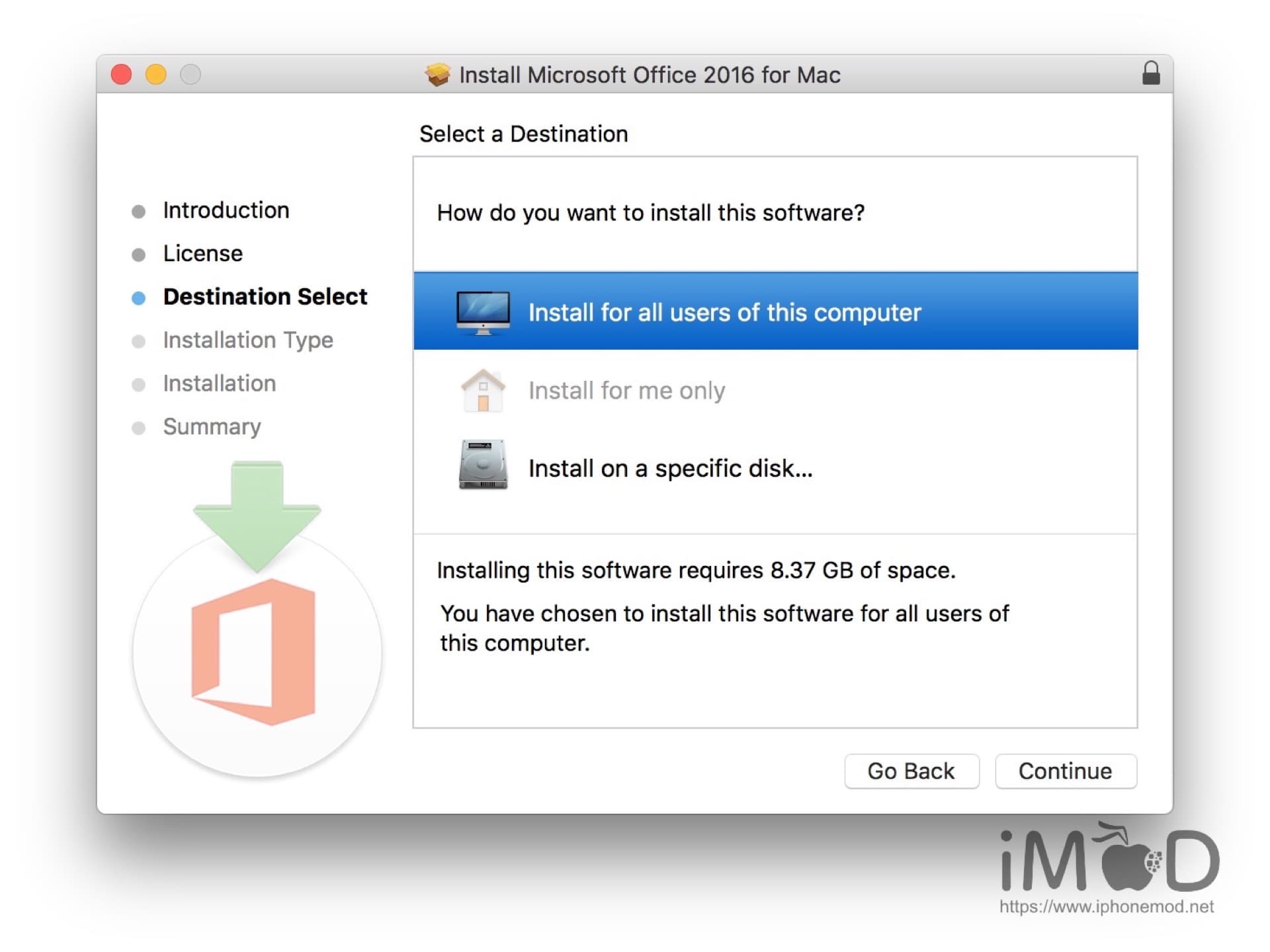Viewport: 1270px width, 952px height.
Task: Click the house icon next to Install for me only
Action: point(482,390)
